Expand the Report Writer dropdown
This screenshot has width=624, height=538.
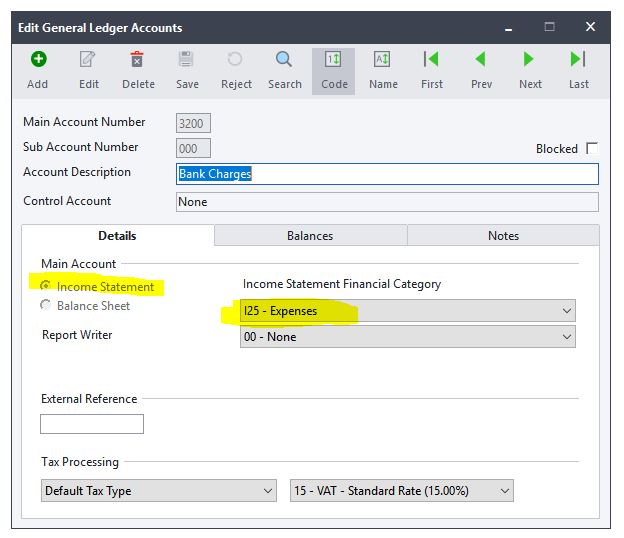(408, 337)
